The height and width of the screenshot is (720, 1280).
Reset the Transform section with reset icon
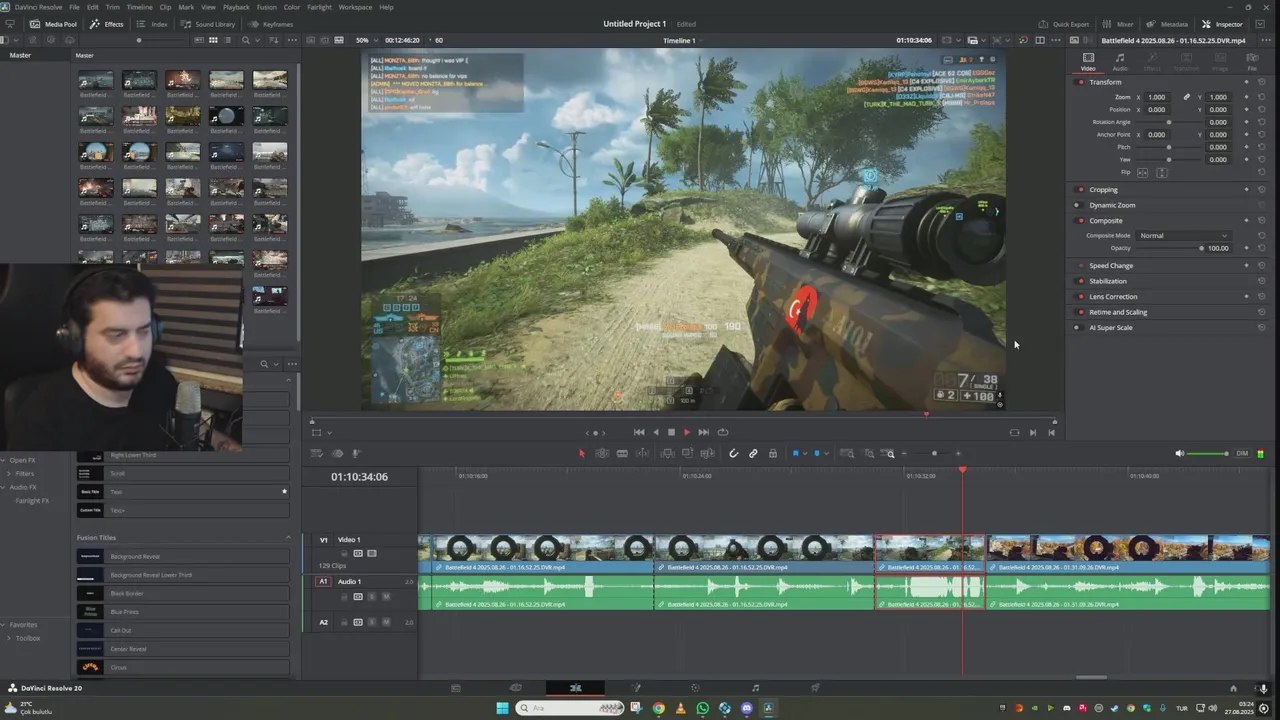pyautogui.click(x=1261, y=82)
